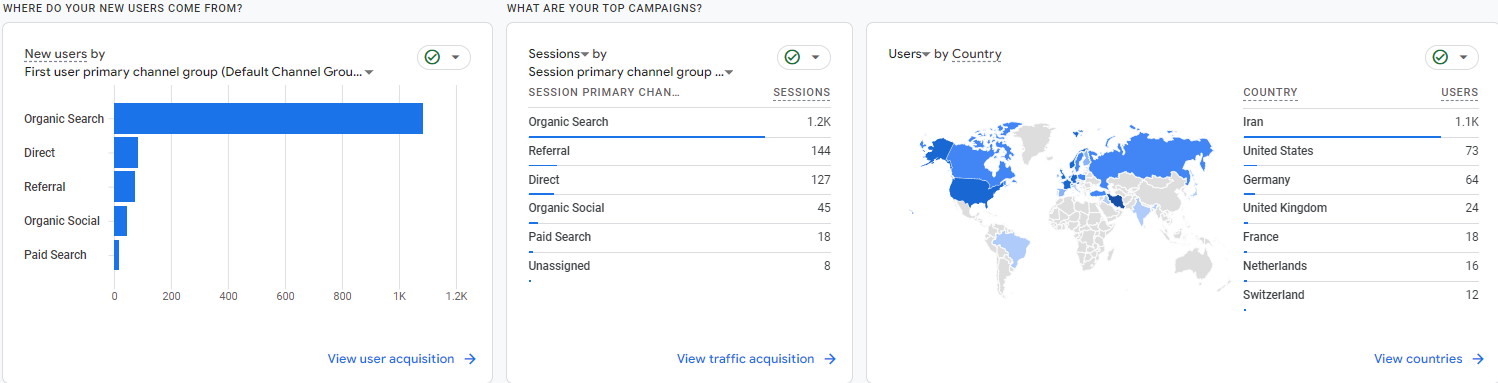The image size is (1498, 383).
Task: Expand First user primary channel group dropdown
Action: tap(369, 73)
